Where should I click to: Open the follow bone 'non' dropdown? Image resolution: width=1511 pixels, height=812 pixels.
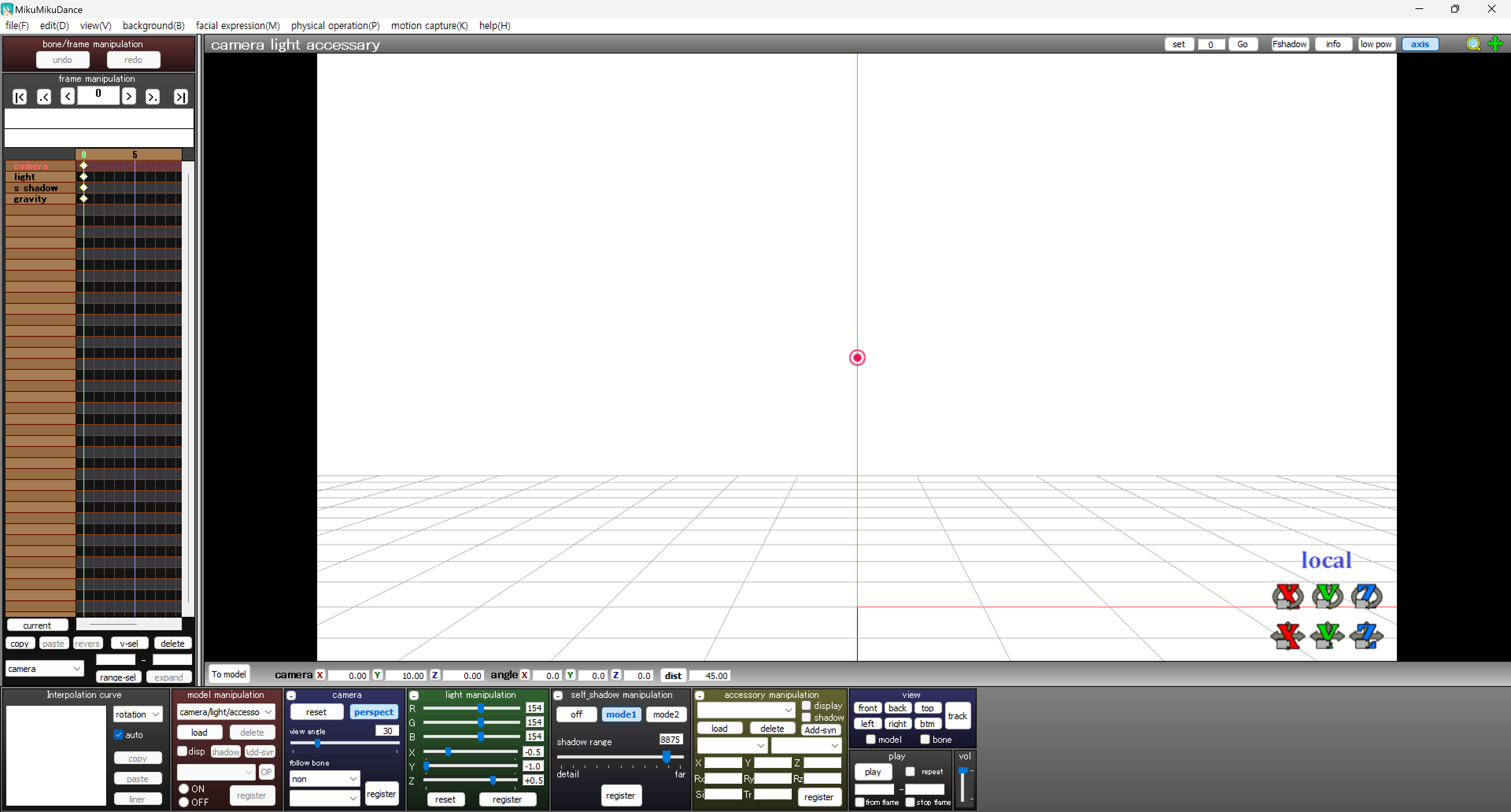coord(324,779)
